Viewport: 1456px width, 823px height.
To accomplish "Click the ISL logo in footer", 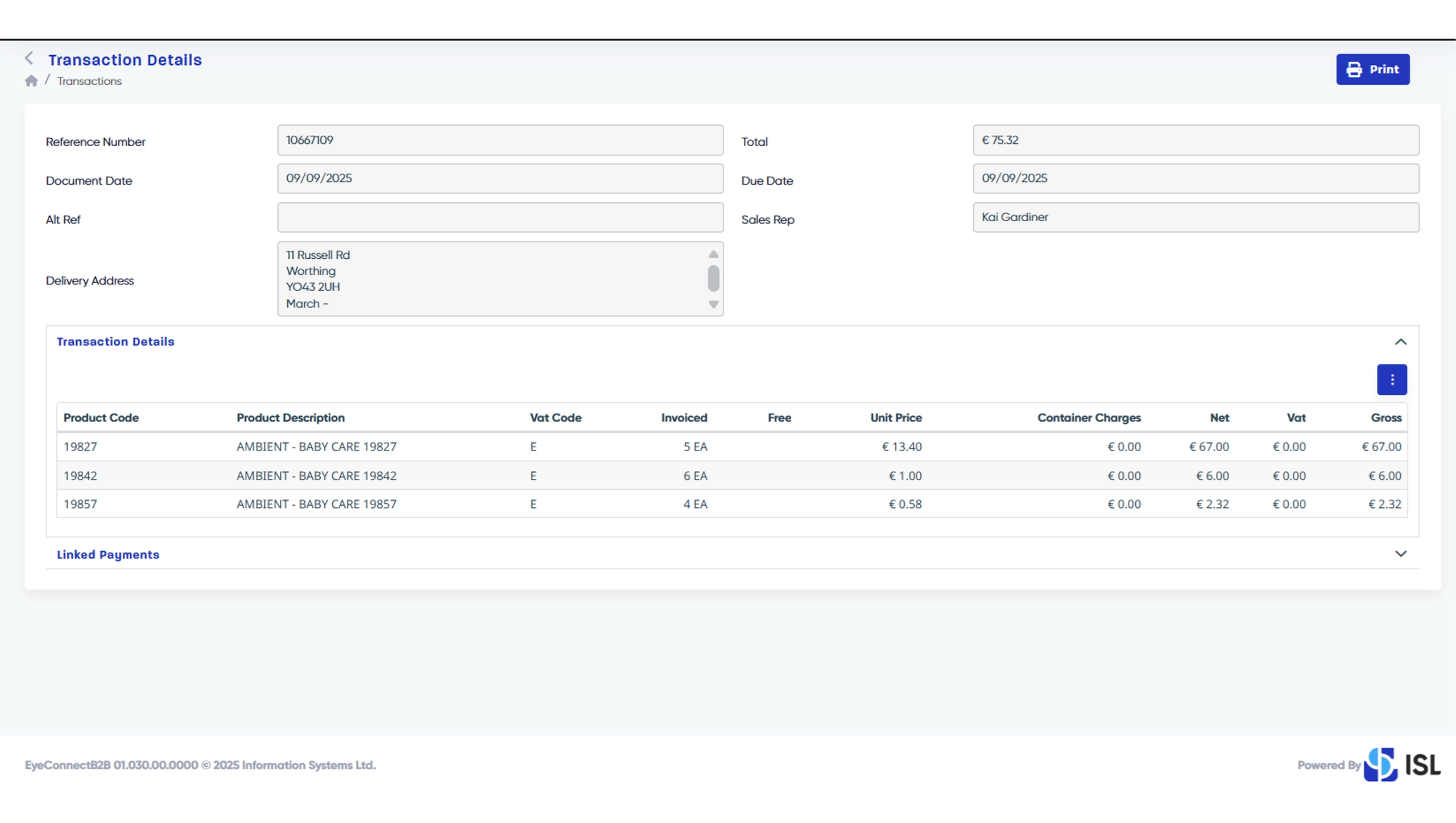I will (x=1402, y=764).
